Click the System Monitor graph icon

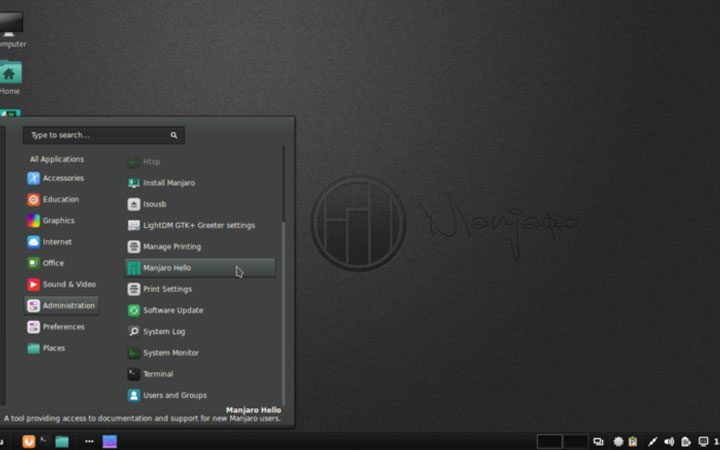134,353
